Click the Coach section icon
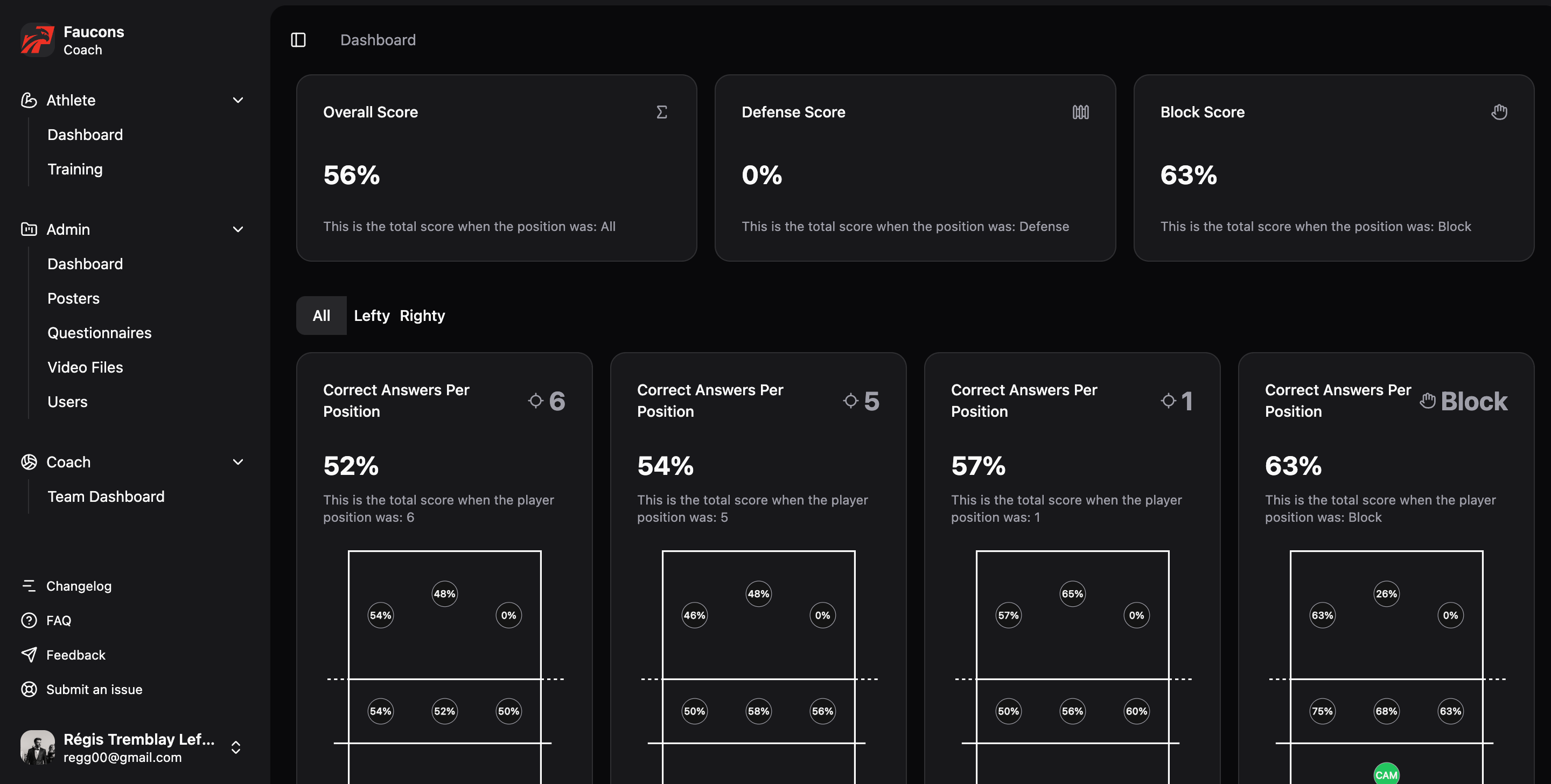The width and height of the screenshot is (1551, 784). (x=30, y=462)
